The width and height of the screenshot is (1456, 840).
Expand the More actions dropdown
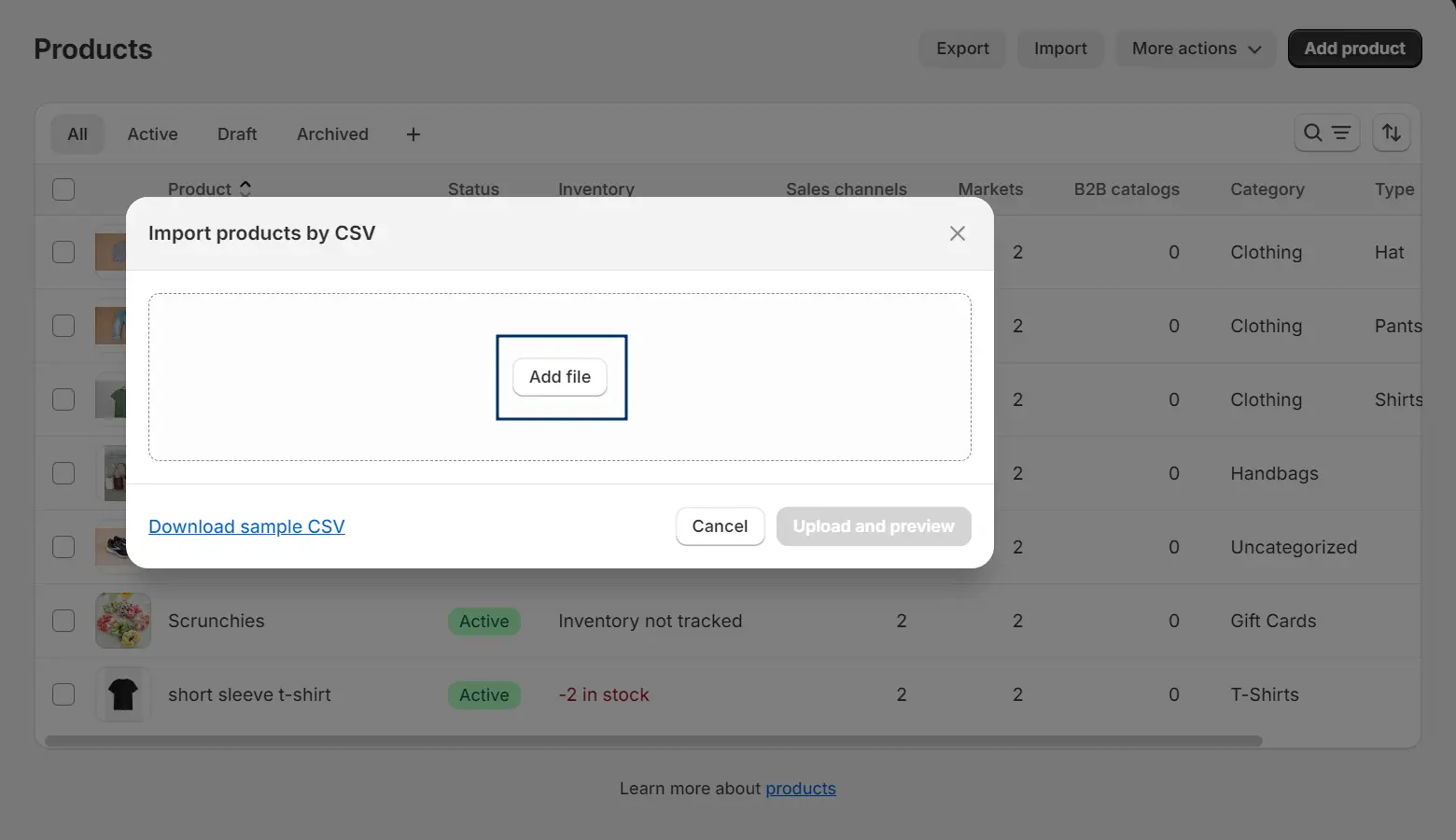tap(1197, 49)
